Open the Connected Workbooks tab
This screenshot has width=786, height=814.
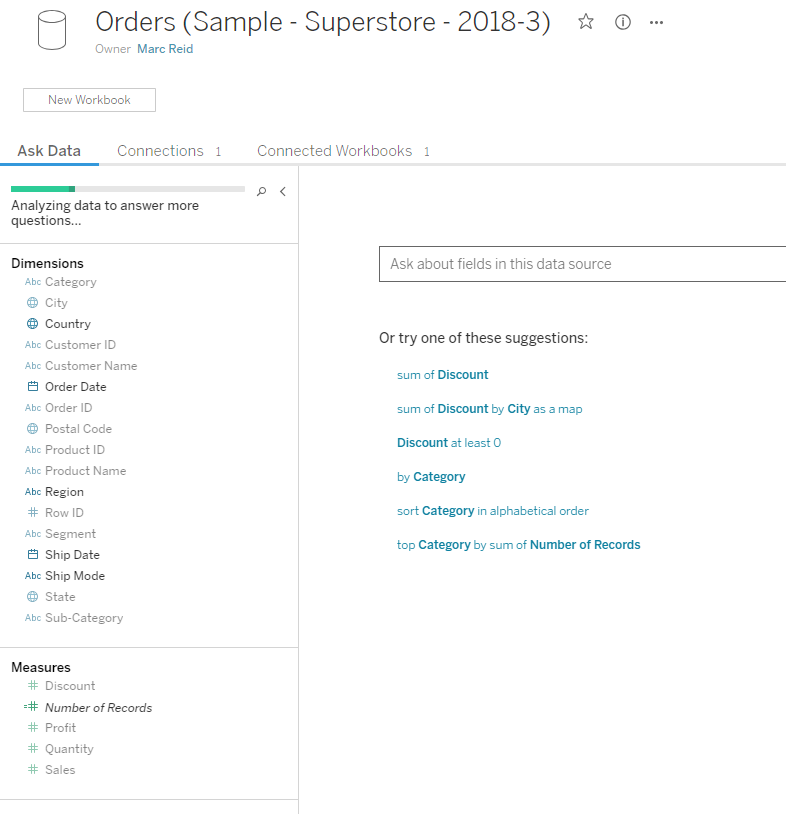[x=334, y=151]
